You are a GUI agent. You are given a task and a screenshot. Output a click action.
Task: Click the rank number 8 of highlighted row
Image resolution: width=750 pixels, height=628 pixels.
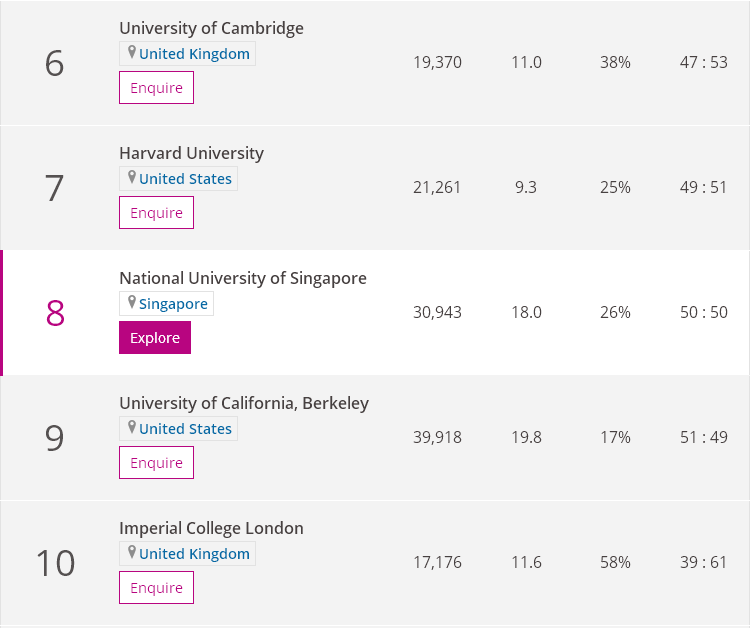pyautogui.click(x=55, y=313)
